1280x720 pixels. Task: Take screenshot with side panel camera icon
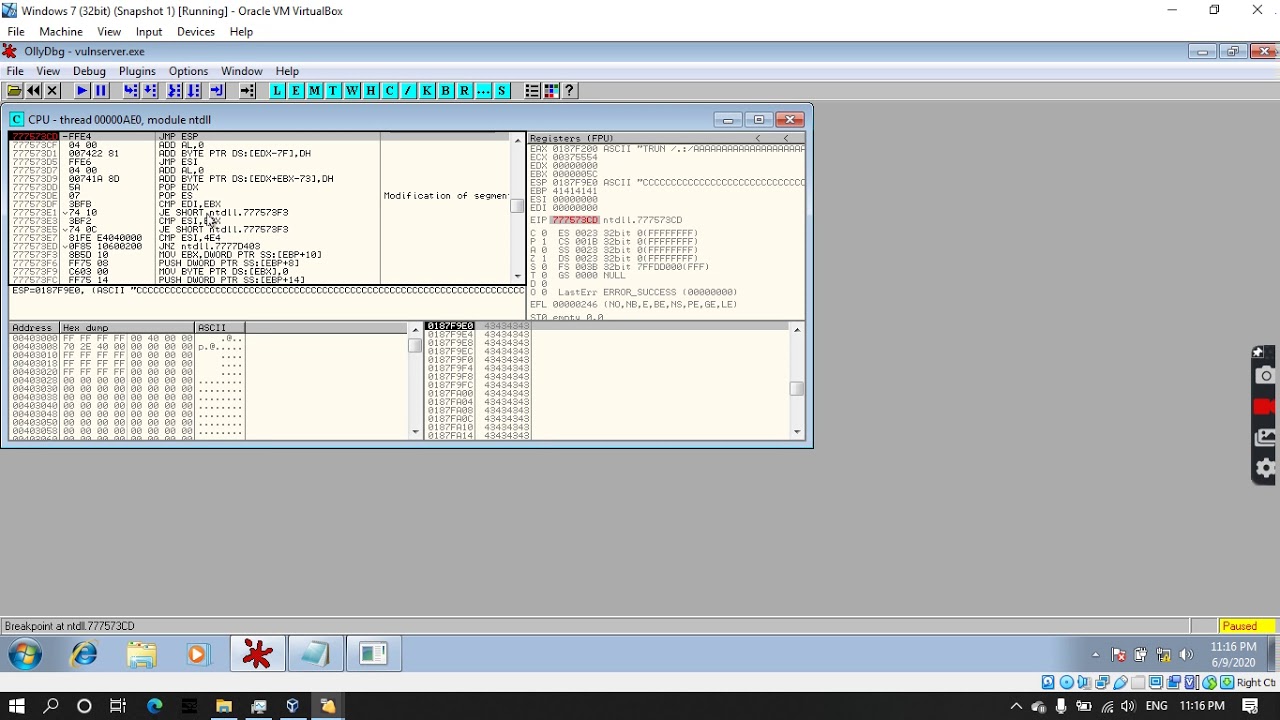pyautogui.click(x=1265, y=375)
